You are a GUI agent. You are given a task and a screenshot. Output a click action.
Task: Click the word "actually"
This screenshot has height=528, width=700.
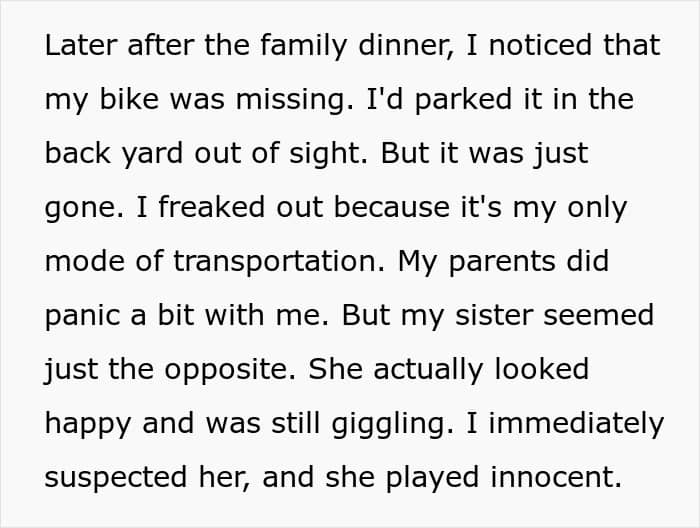coord(428,371)
